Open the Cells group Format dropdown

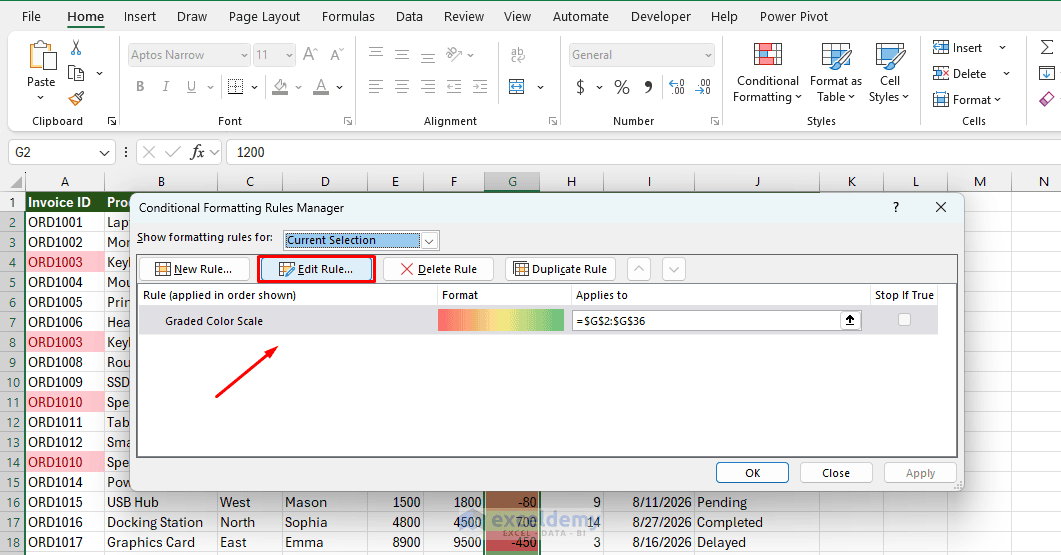click(966, 99)
